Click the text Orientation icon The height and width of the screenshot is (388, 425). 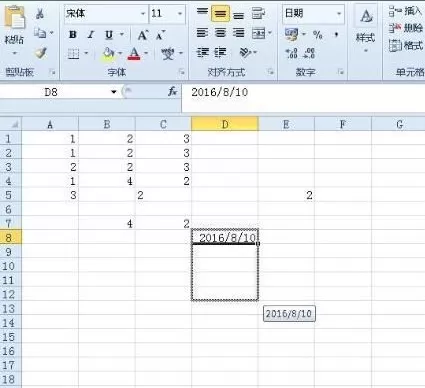coord(245,53)
